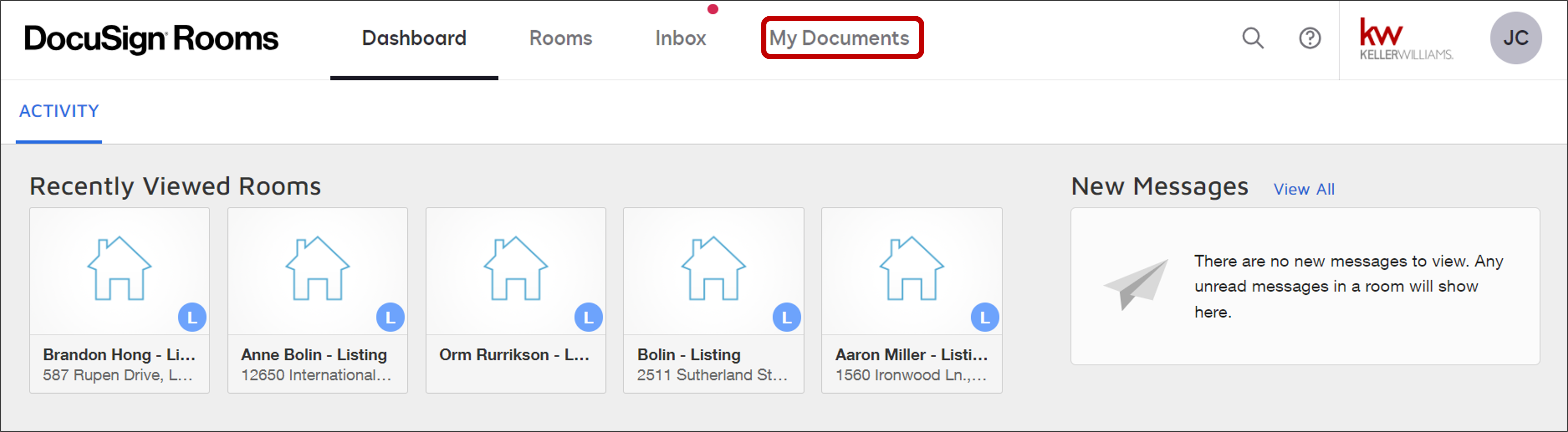Viewport: 1568px width, 432px height.
Task: Click the L badge on Brandon Hong card
Action: 192,317
